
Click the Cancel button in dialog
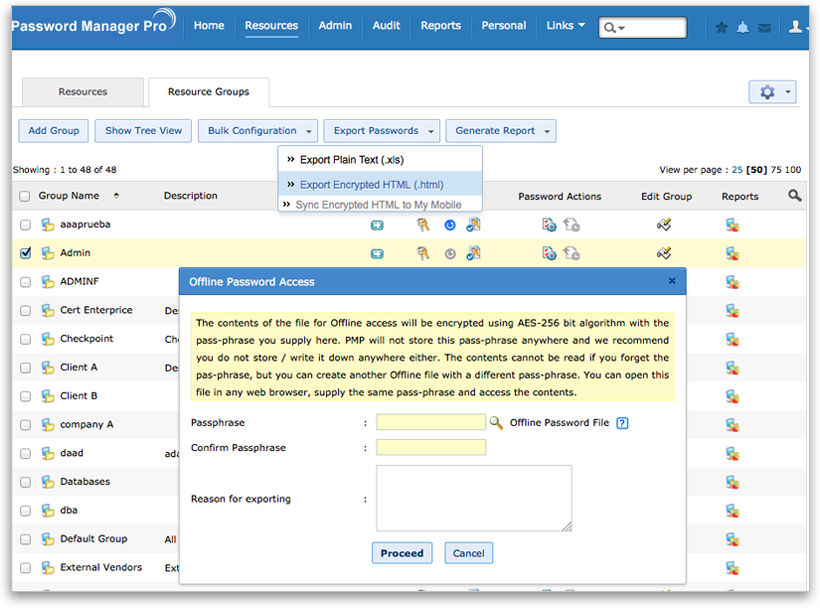[469, 553]
